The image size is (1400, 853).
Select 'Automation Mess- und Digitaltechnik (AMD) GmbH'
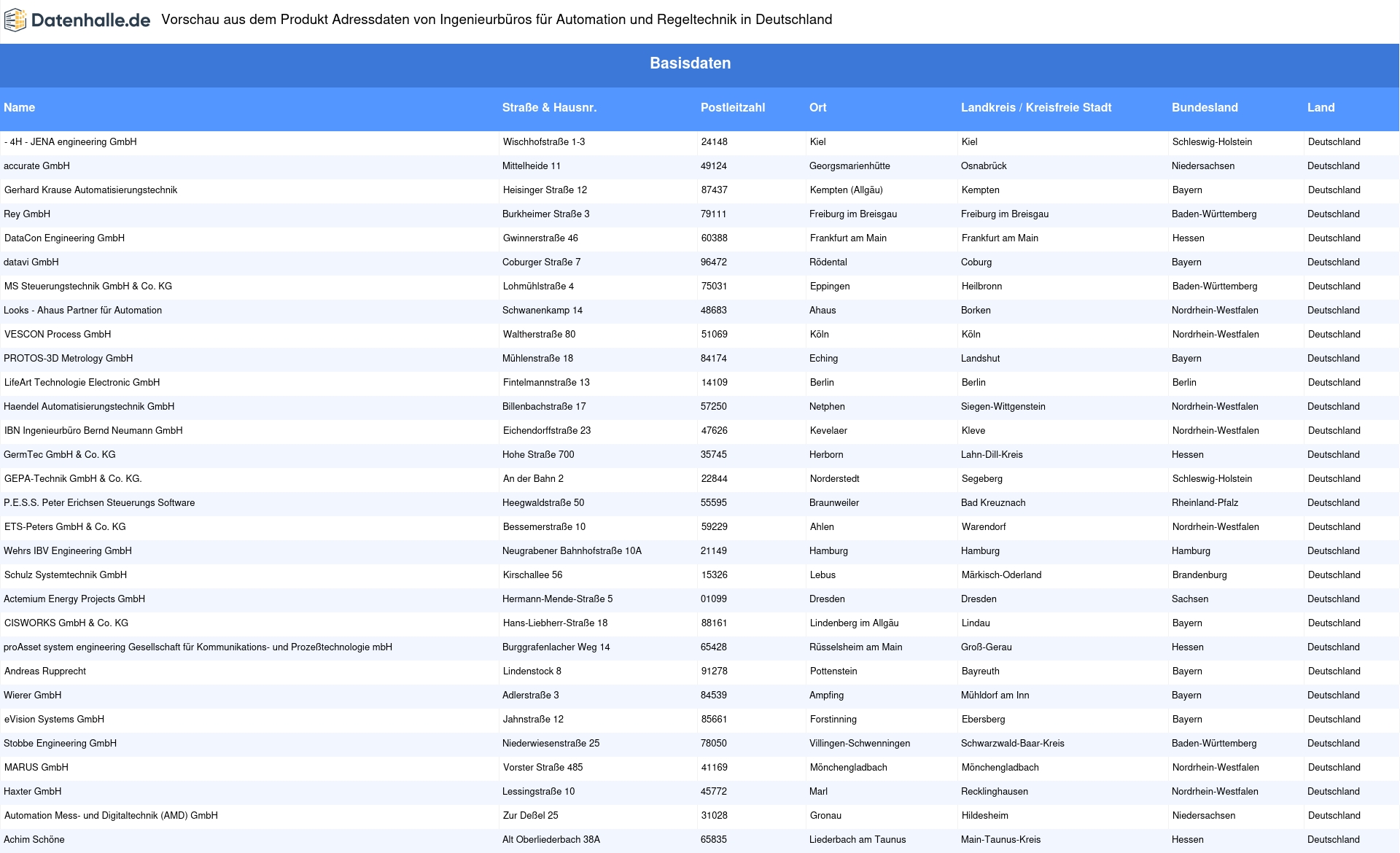pyautogui.click(x=111, y=816)
